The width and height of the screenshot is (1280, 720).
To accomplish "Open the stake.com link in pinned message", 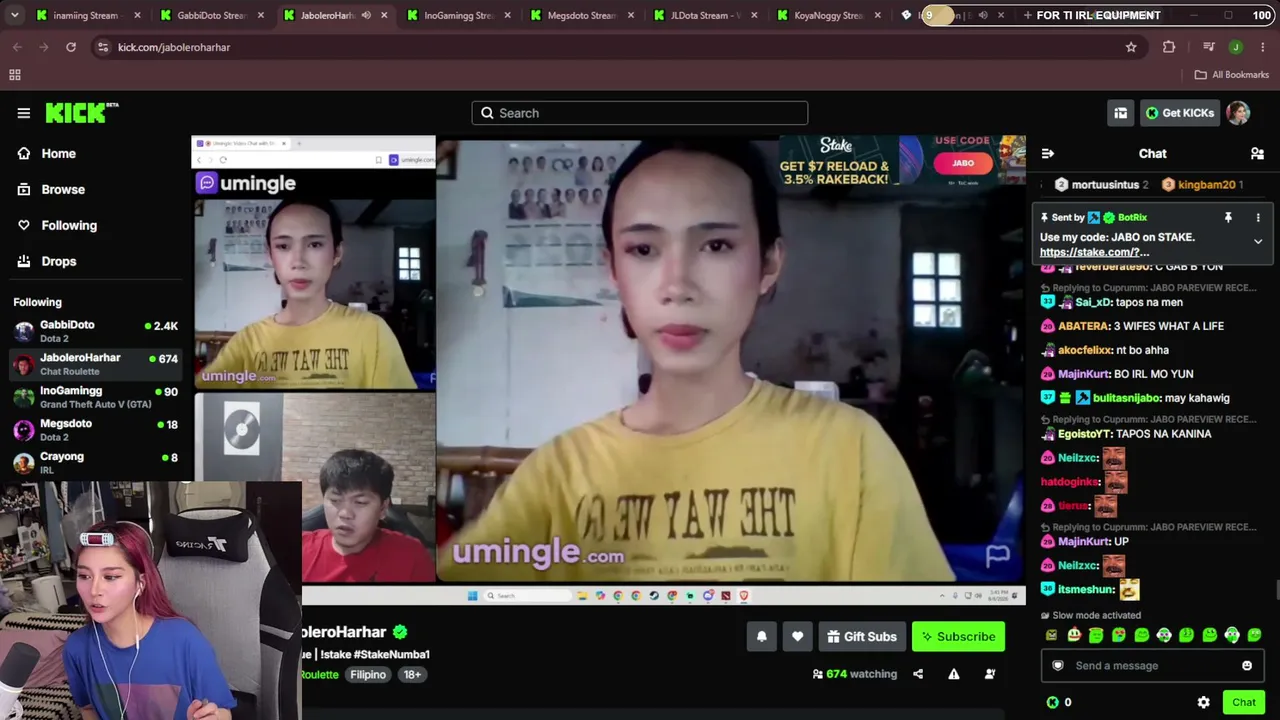I will [1095, 252].
